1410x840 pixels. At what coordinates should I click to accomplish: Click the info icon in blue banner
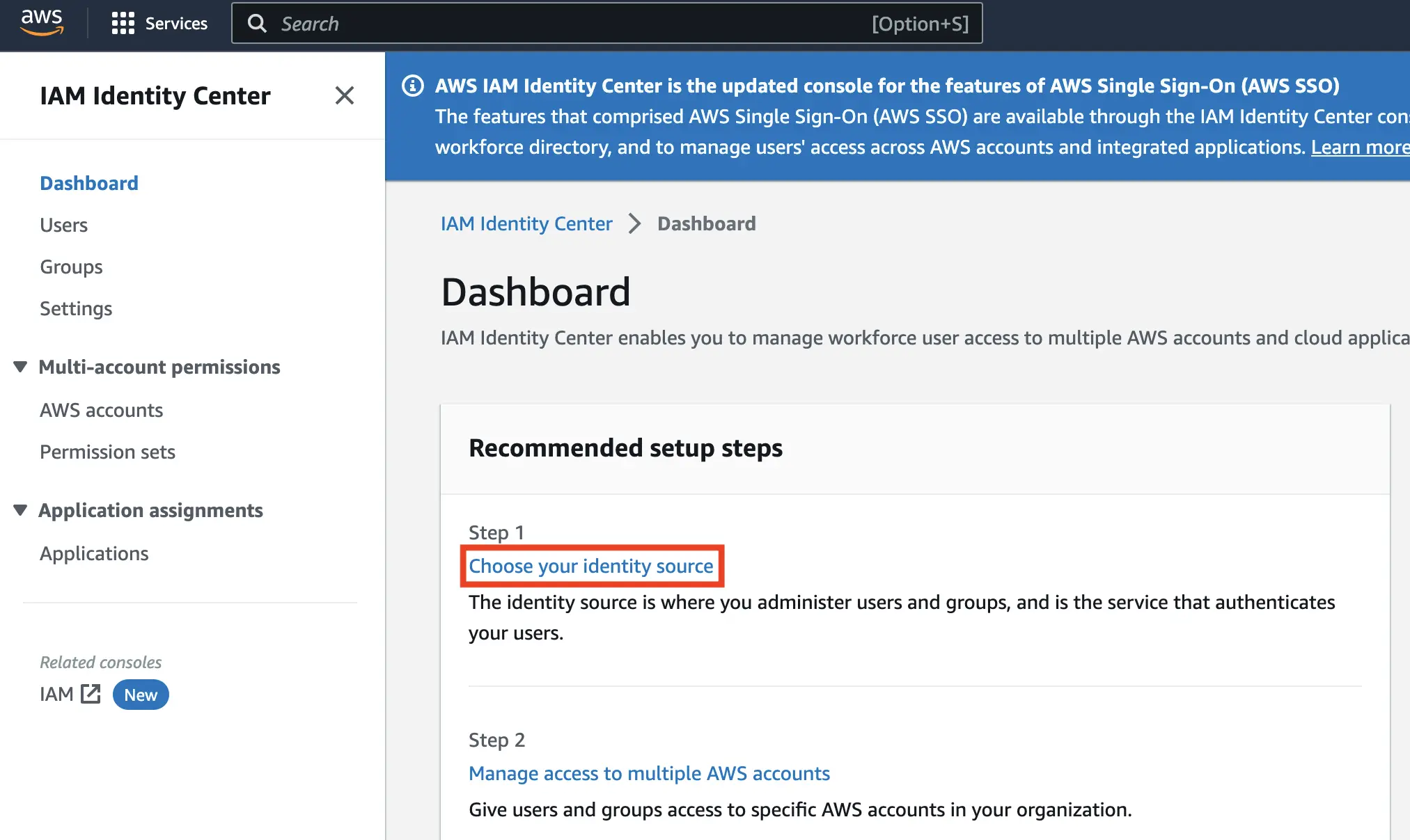point(413,86)
